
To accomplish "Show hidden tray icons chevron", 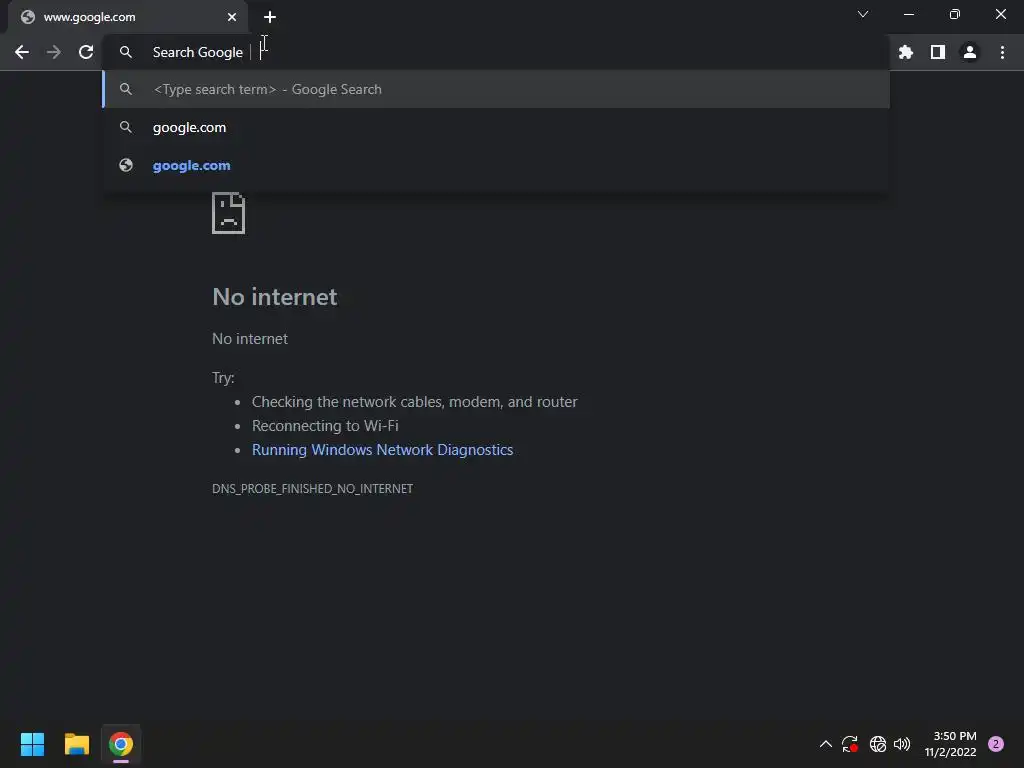I will pos(825,744).
